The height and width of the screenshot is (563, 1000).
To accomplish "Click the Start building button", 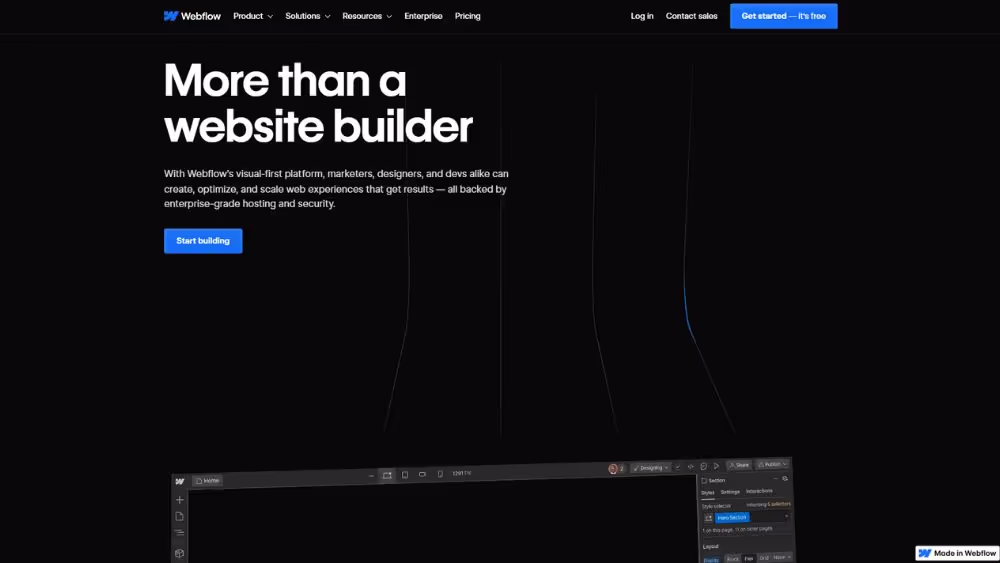I will click(203, 241).
